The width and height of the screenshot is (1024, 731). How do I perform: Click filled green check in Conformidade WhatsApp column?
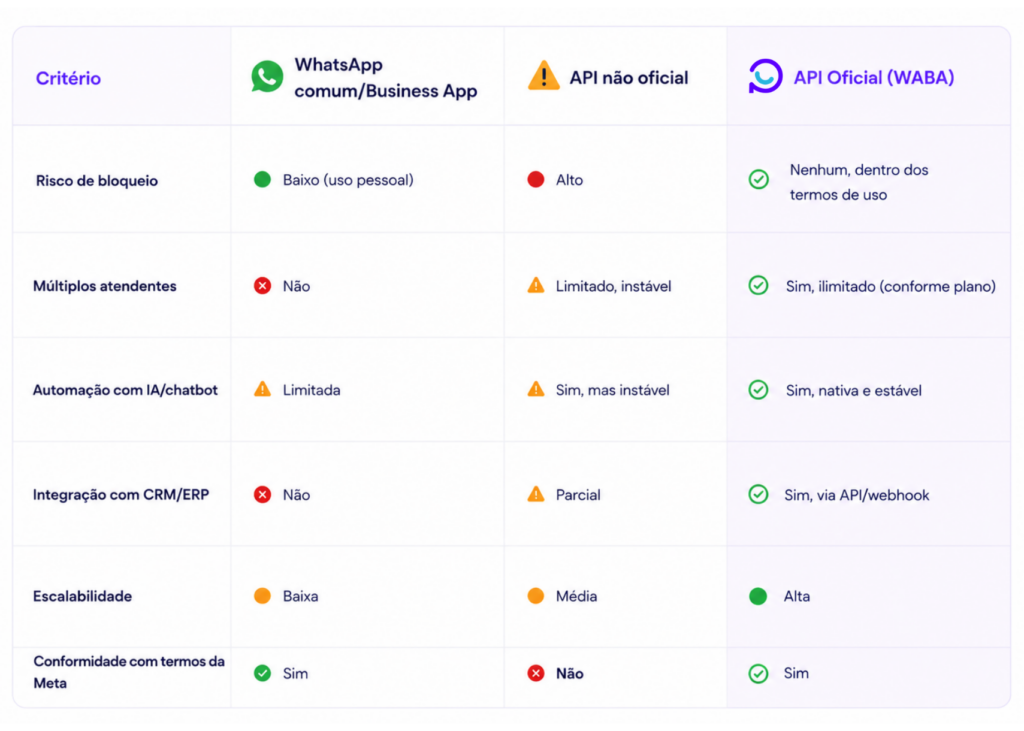click(x=263, y=673)
